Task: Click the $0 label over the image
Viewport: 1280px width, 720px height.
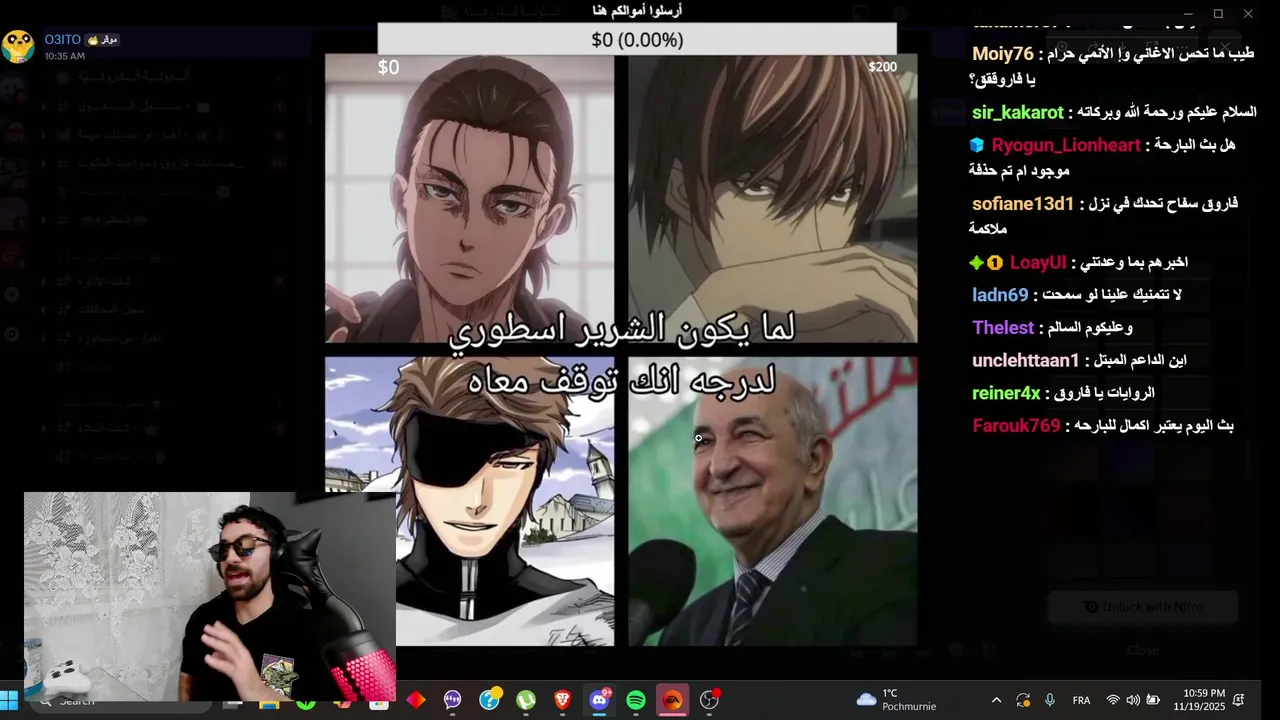Action: click(x=388, y=67)
